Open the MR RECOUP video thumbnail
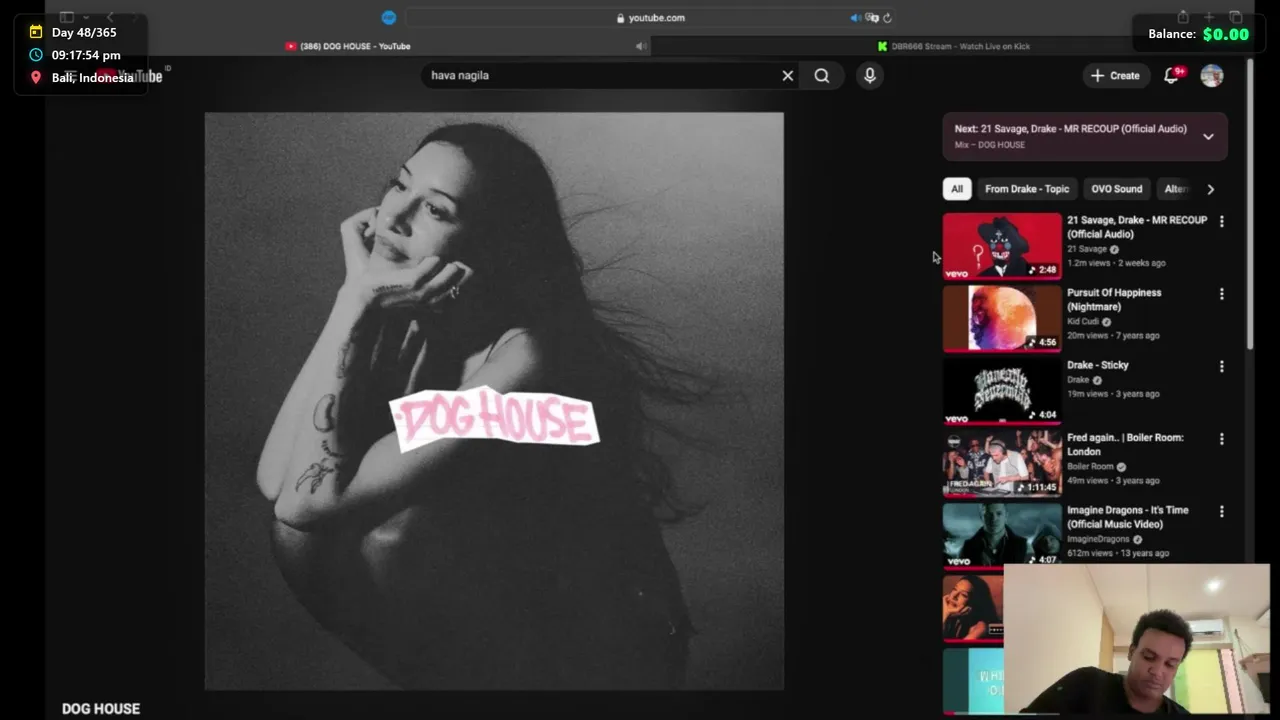Viewport: 1280px width, 720px height. point(1002,245)
